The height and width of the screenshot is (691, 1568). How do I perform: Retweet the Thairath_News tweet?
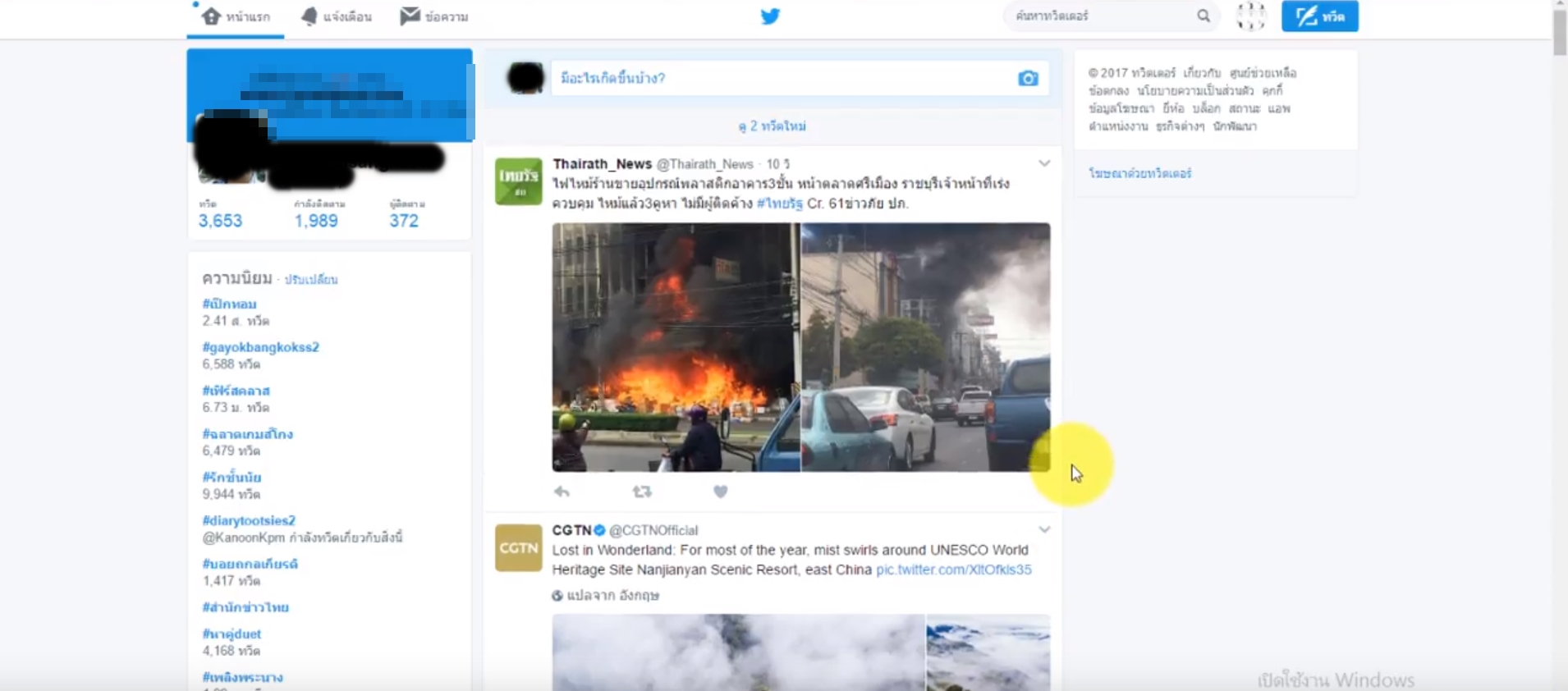(x=642, y=492)
